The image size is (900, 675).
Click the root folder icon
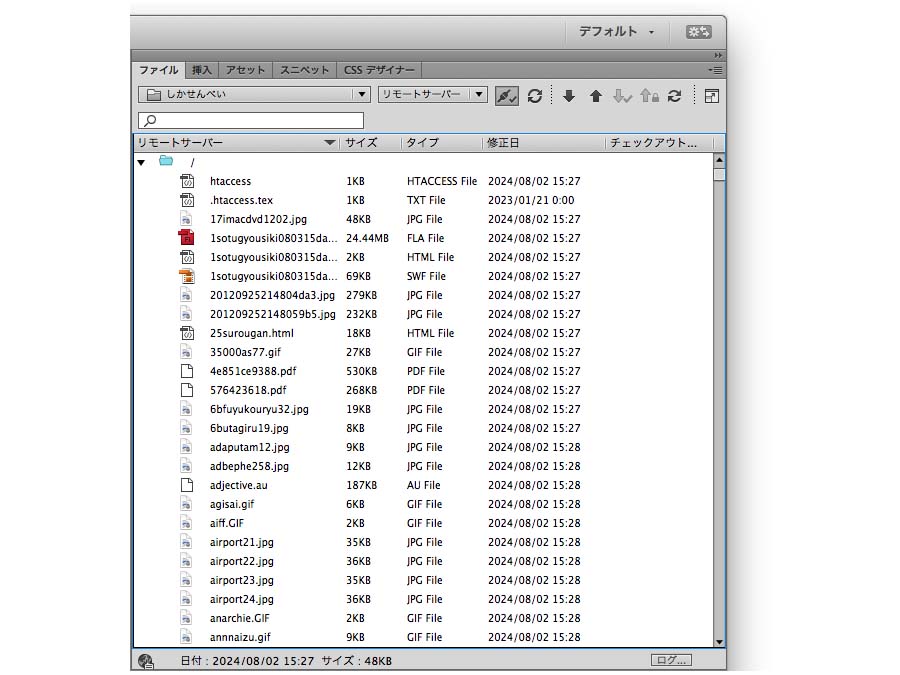(166, 161)
